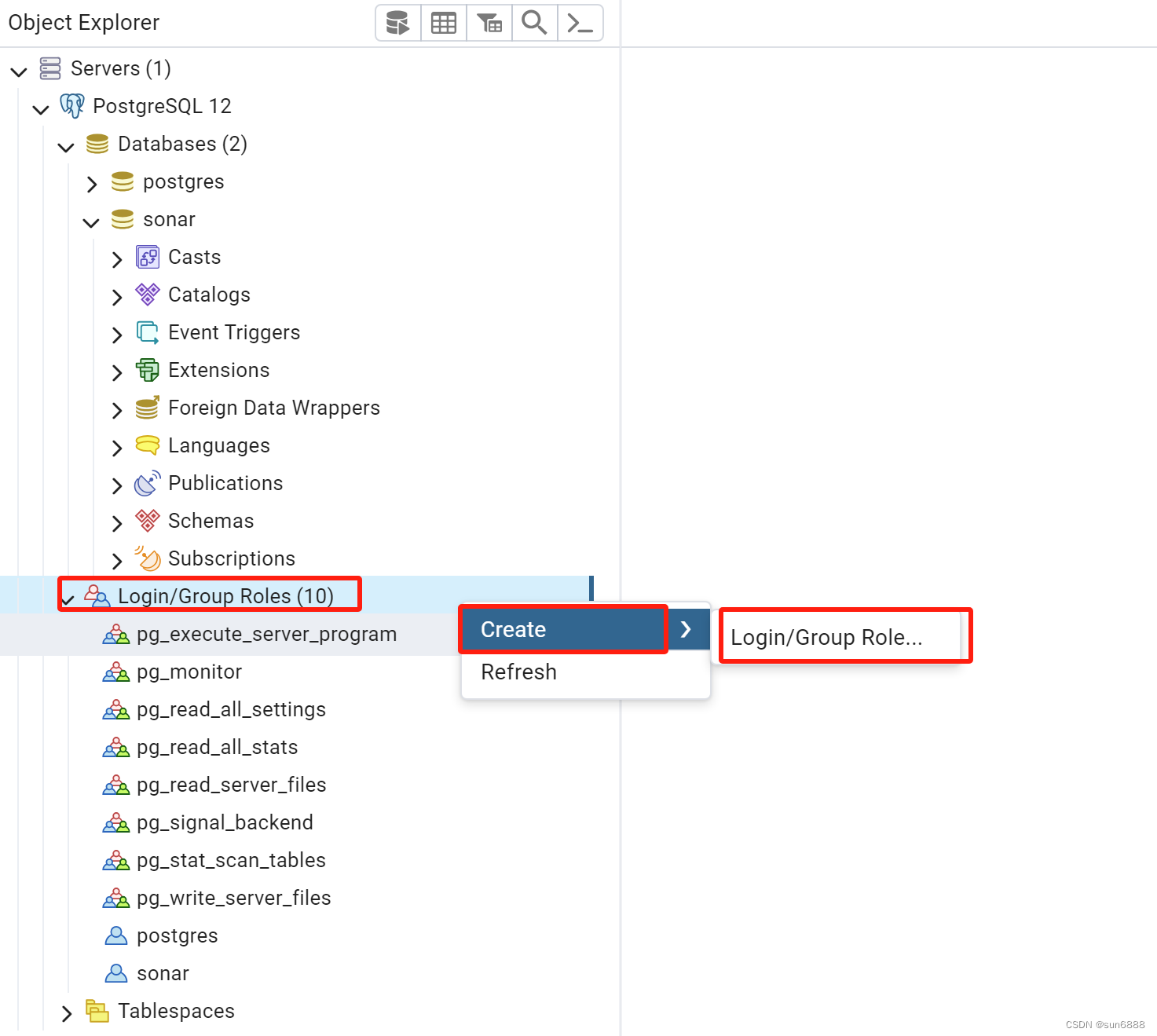Select the pg_write_server_files role

[234, 899]
